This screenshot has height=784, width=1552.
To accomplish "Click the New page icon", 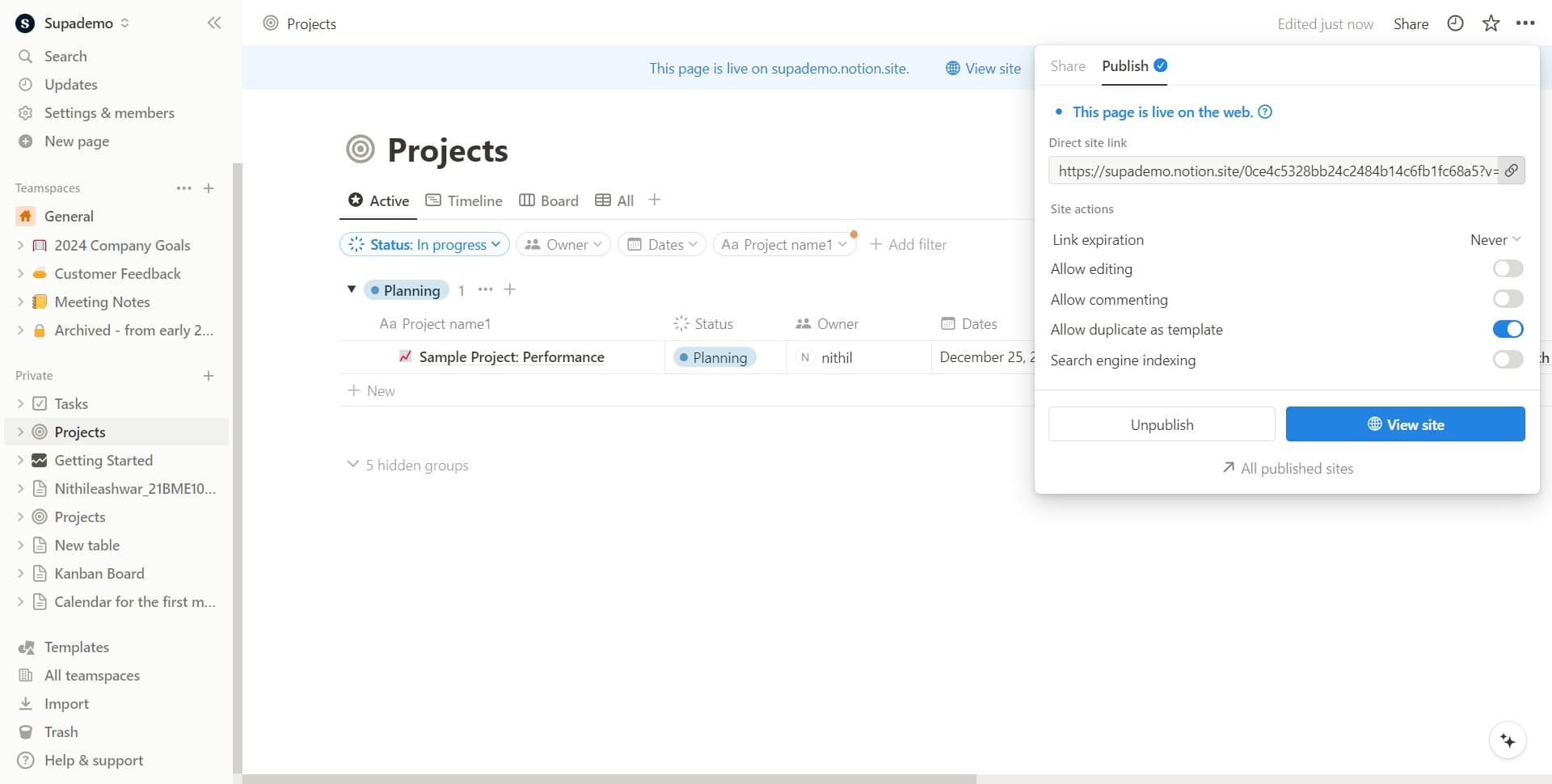I will (27, 141).
